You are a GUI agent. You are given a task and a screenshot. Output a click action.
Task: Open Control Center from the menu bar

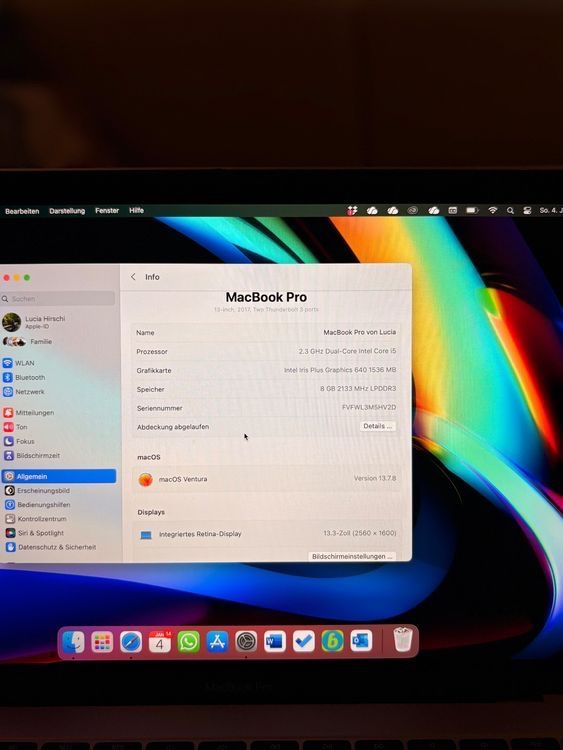pyautogui.click(x=527, y=210)
